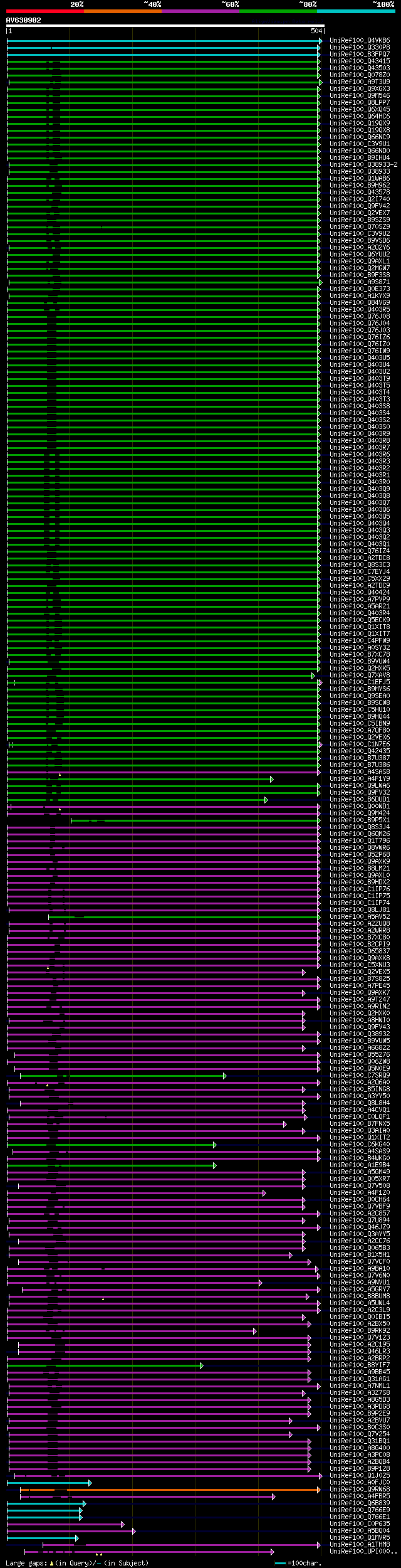Click the red 20% identity legend segment
Screen dimensions: 401x1568
pyautogui.click(x=44, y=11)
